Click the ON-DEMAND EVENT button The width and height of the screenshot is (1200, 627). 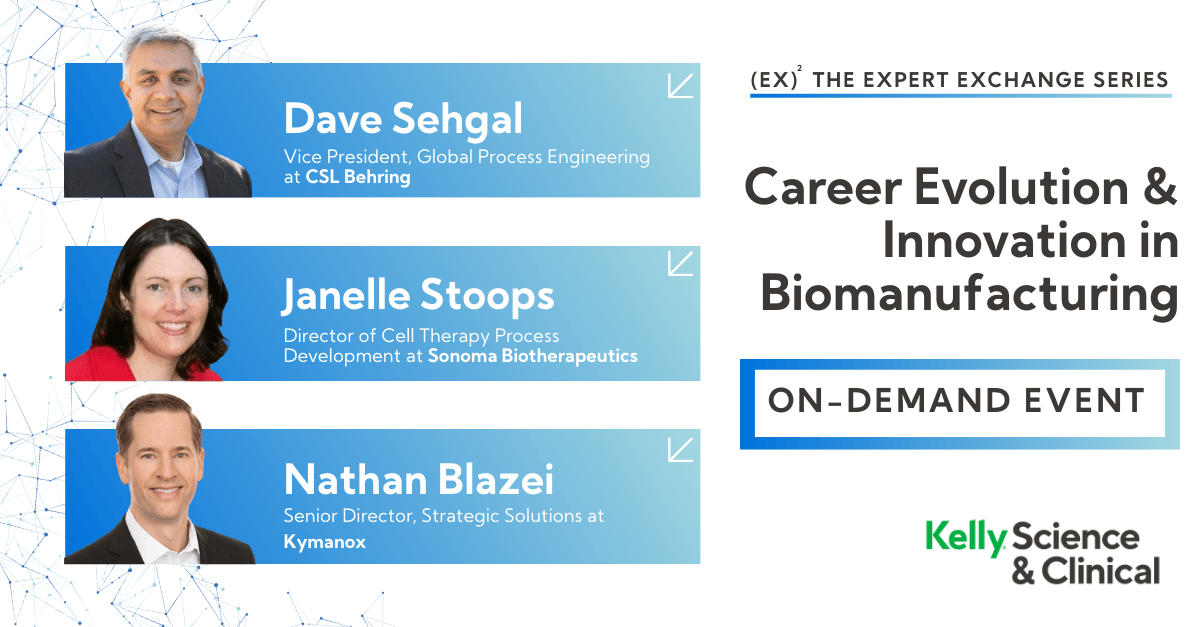[x=959, y=403]
